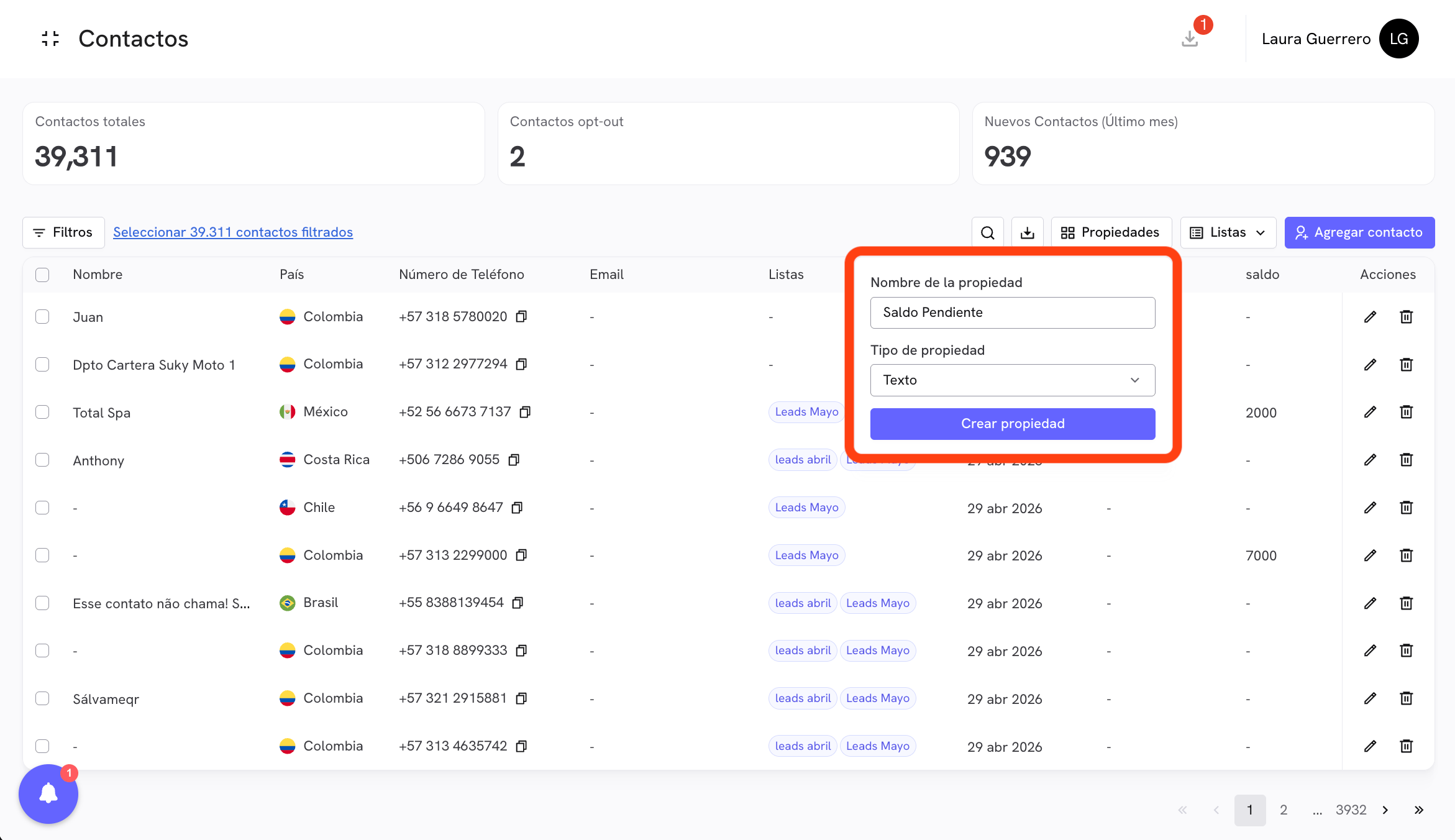Toggle the select-all checkbox in header
The width and height of the screenshot is (1455, 840).
[x=42, y=275]
